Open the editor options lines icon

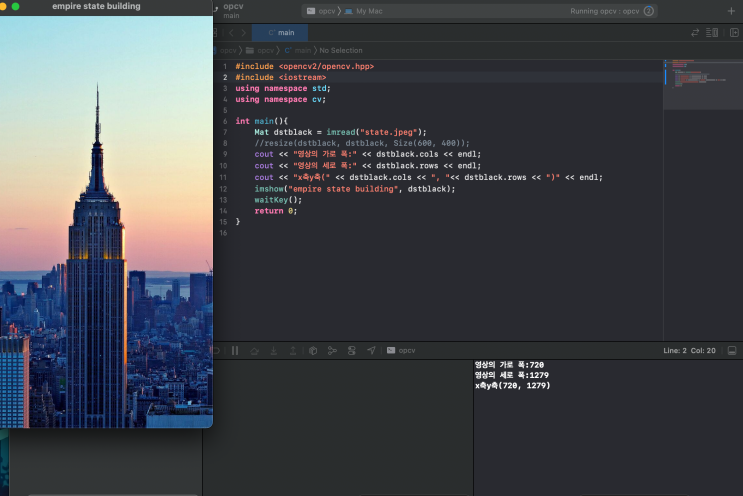(x=712, y=33)
